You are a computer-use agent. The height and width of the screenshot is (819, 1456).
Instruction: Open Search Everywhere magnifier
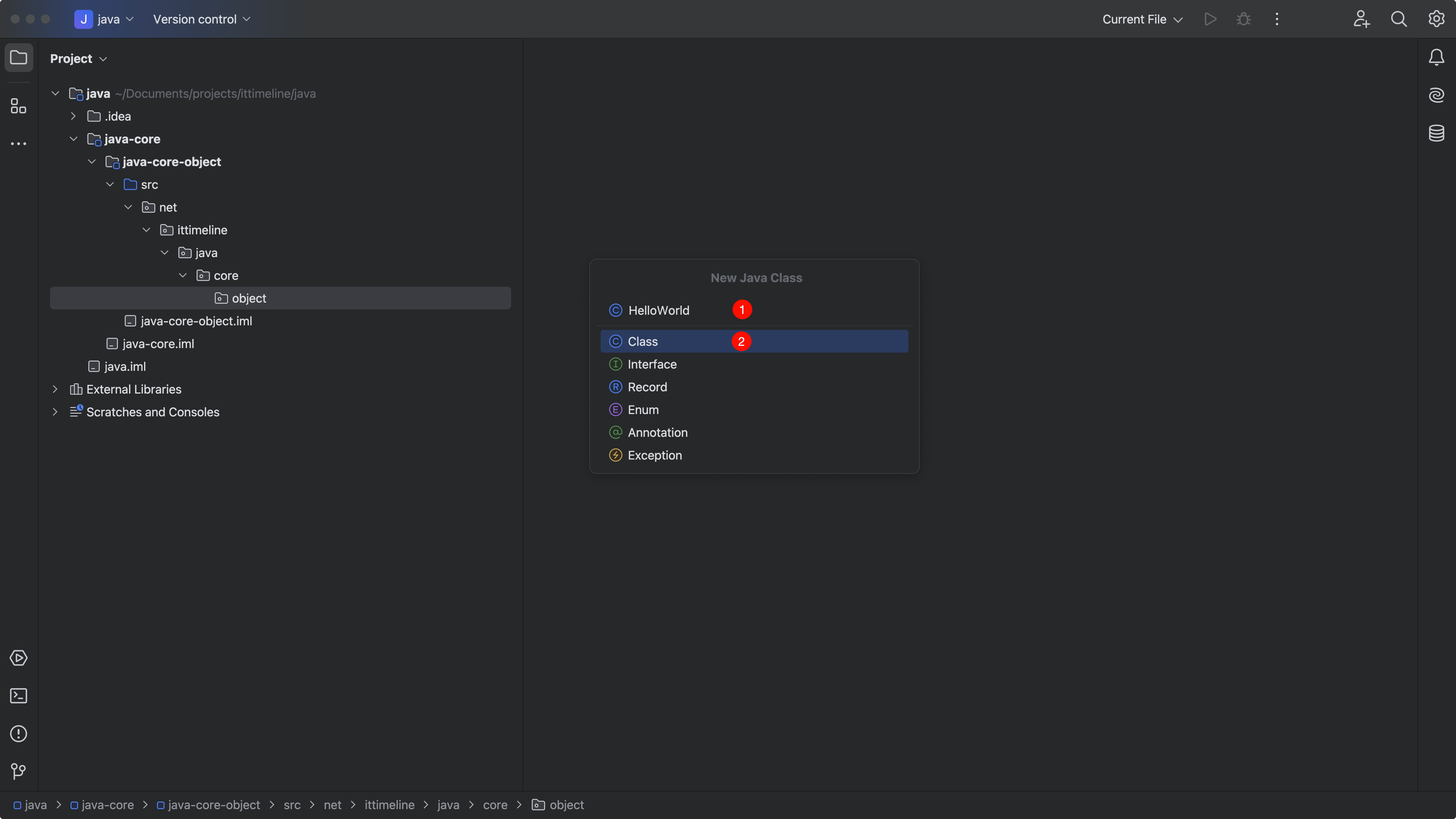(1398, 19)
